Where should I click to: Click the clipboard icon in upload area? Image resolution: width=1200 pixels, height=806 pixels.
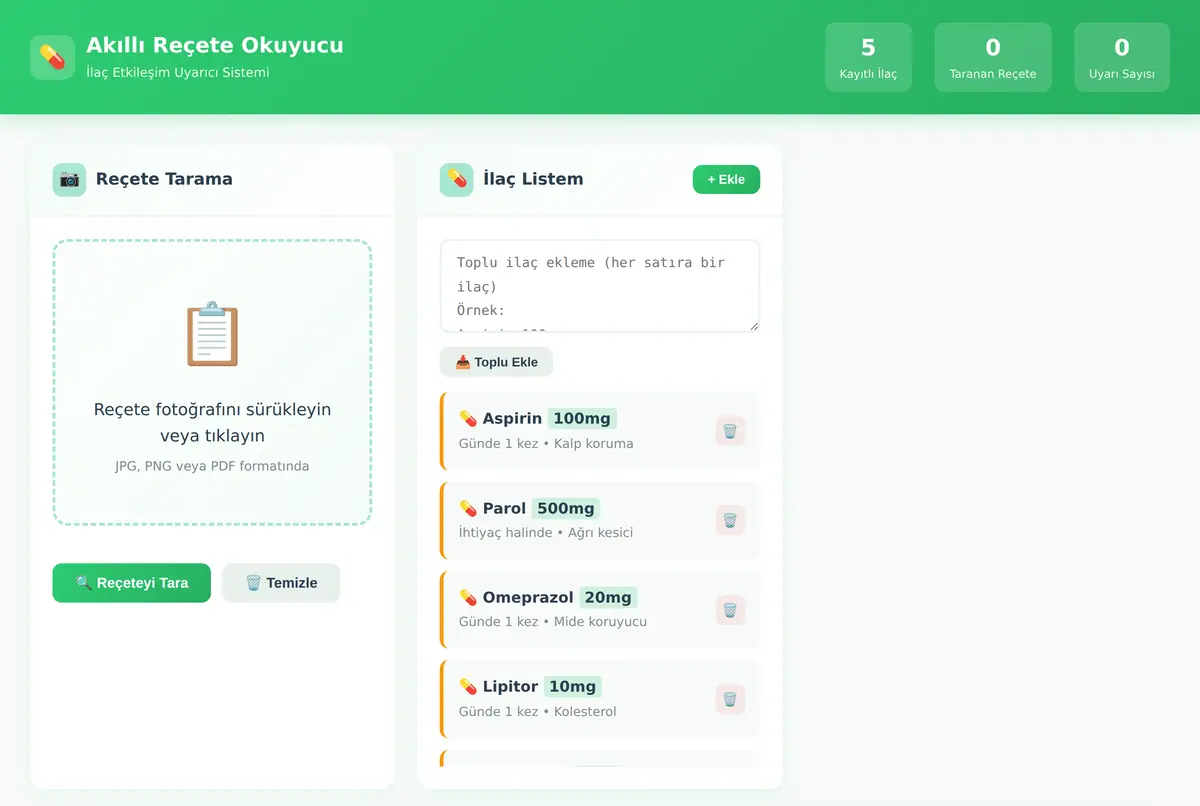click(212, 334)
